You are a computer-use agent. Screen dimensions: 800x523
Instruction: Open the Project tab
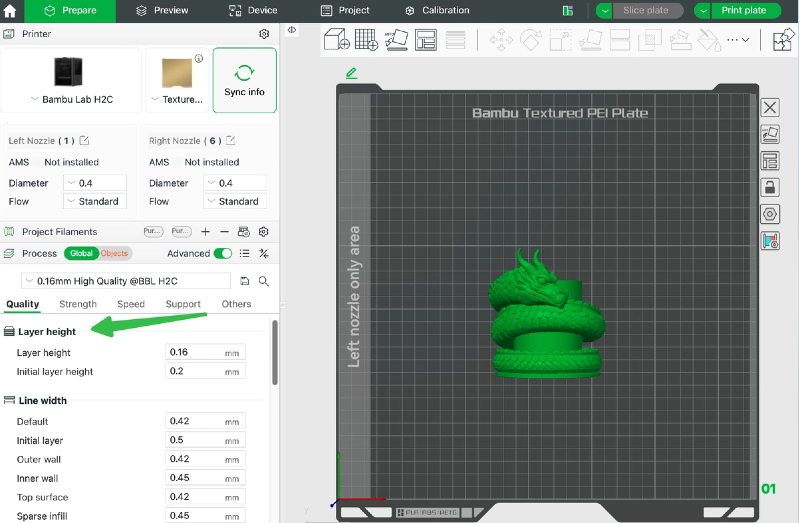tap(345, 11)
